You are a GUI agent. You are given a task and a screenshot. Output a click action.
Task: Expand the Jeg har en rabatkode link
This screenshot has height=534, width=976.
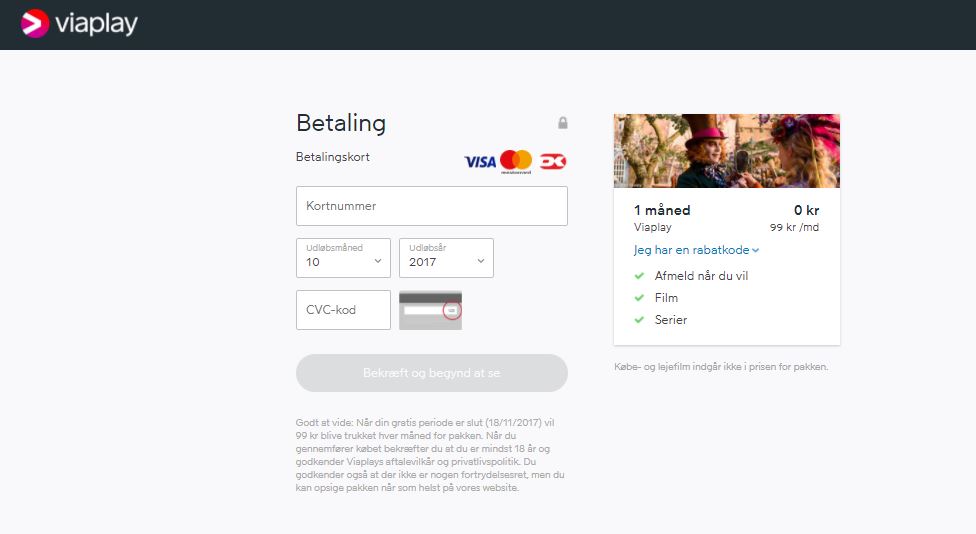(x=696, y=250)
